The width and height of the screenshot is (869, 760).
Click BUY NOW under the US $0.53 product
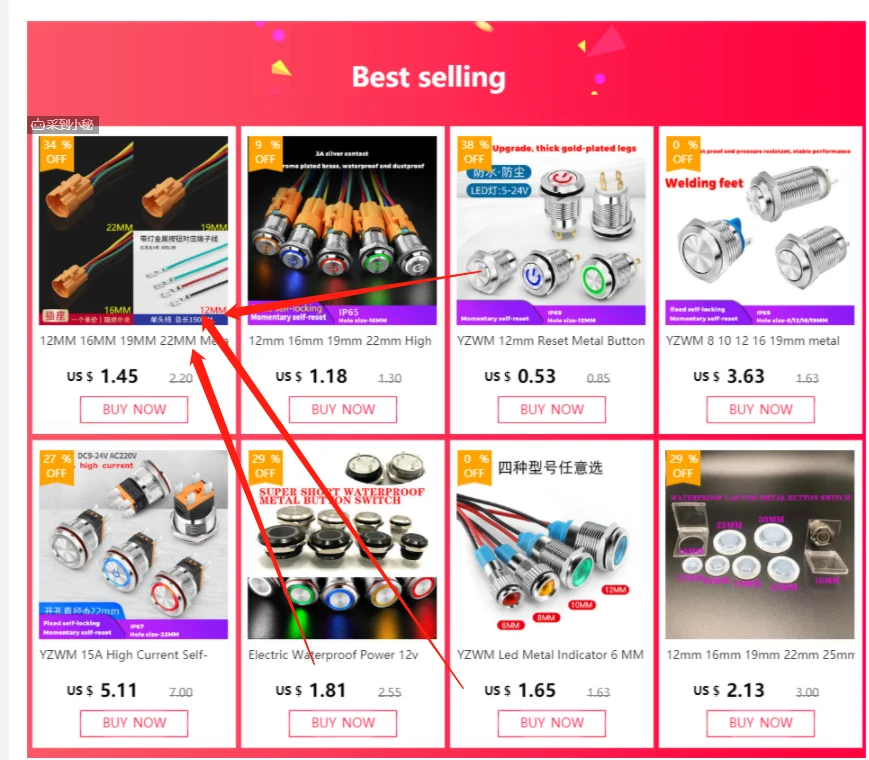(x=552, y=409)
